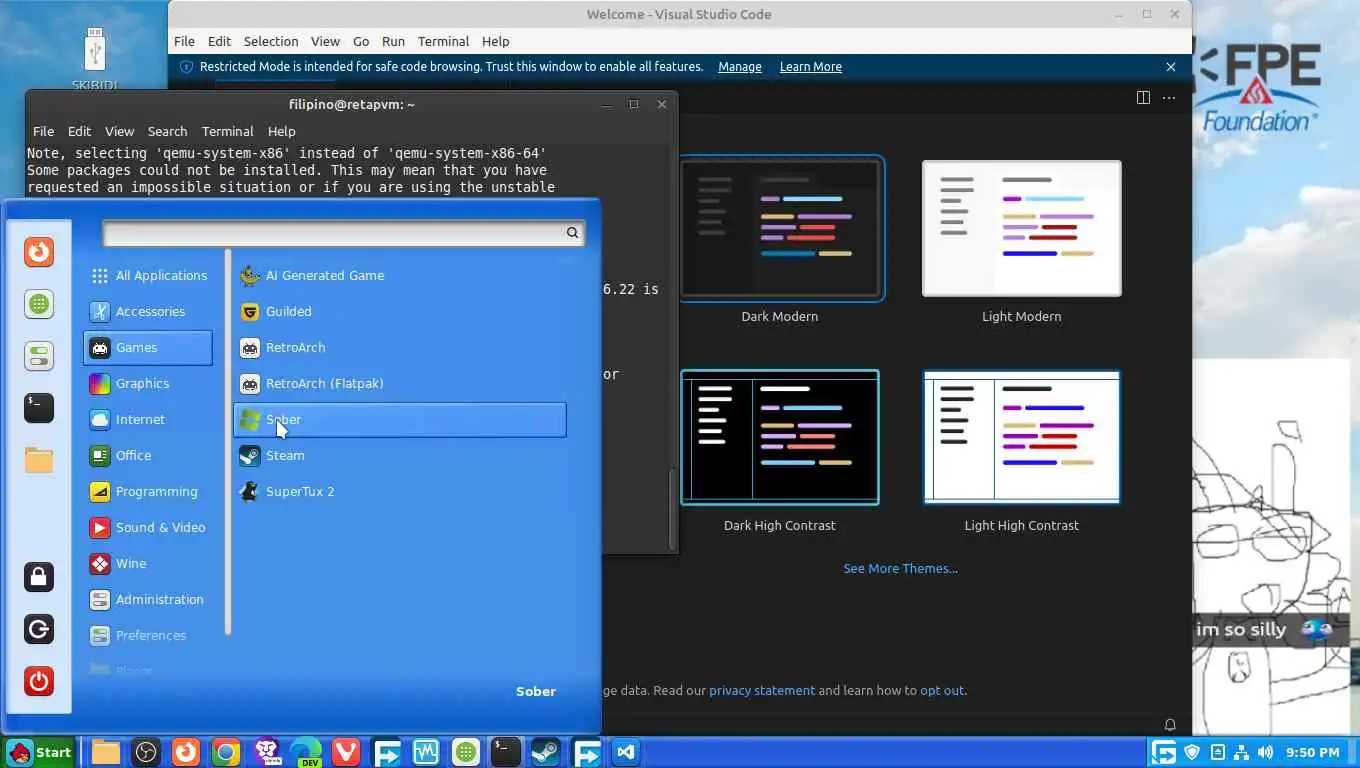Choose the Dark High Contrast theme
This screenshot has width=1360, height=768.
[780, 438]
